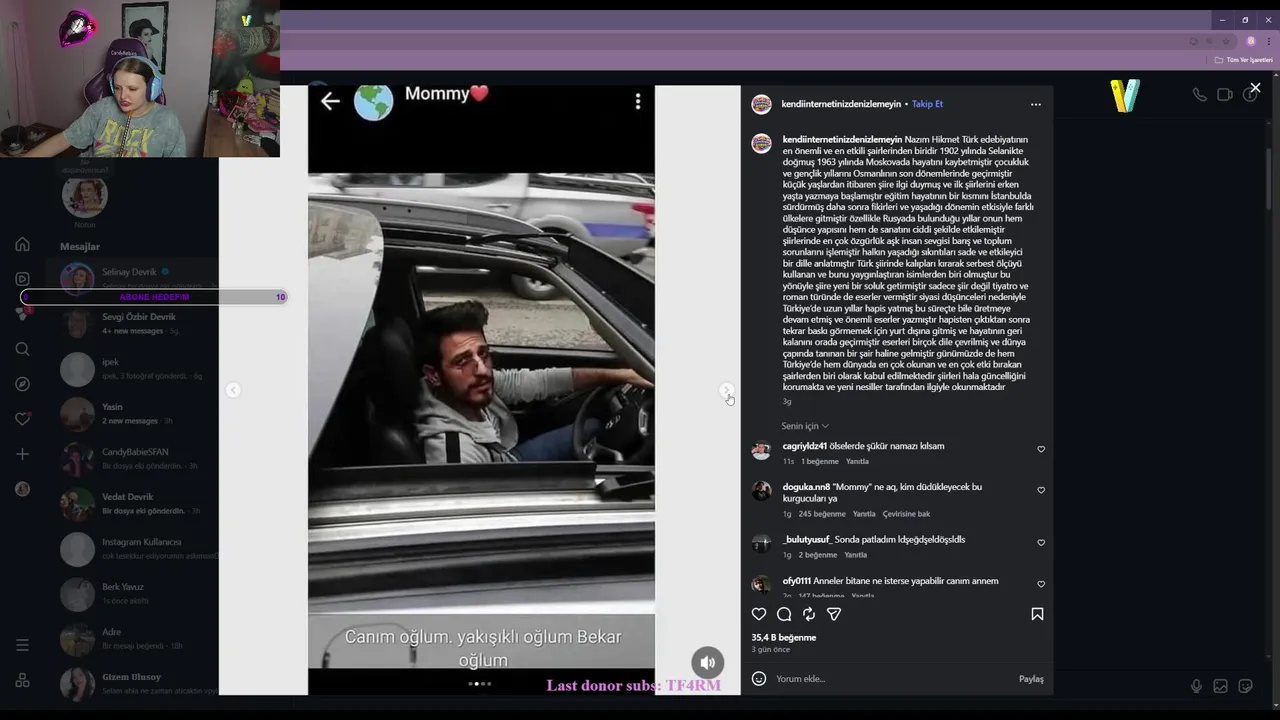Viewport: 1280px width, 720px height.
Task: Open sticker picker icon in chat
Action: click(1245, 686)
